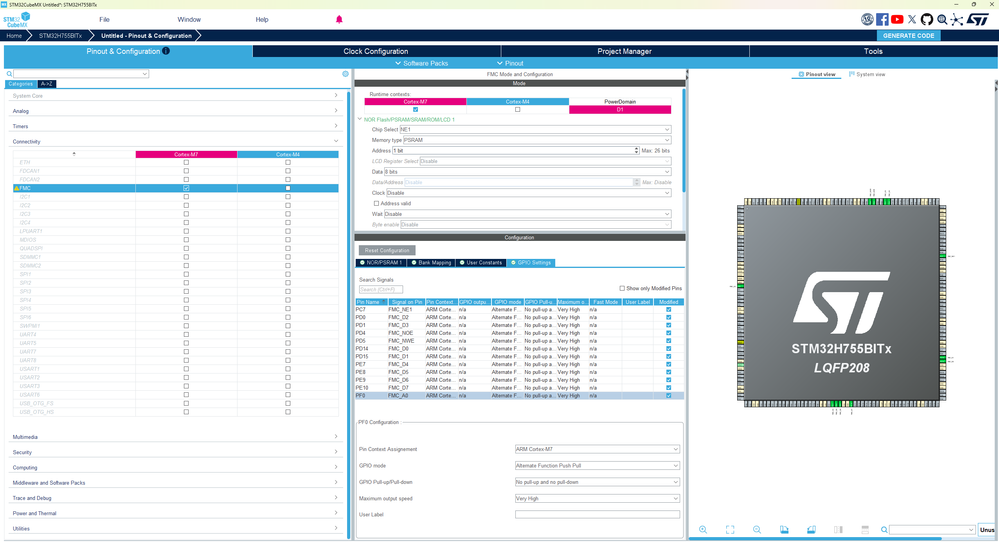
Task: Toggle runtime context Cortex-M7 checkbox in FMC Mode
Action: coord(415,110)
